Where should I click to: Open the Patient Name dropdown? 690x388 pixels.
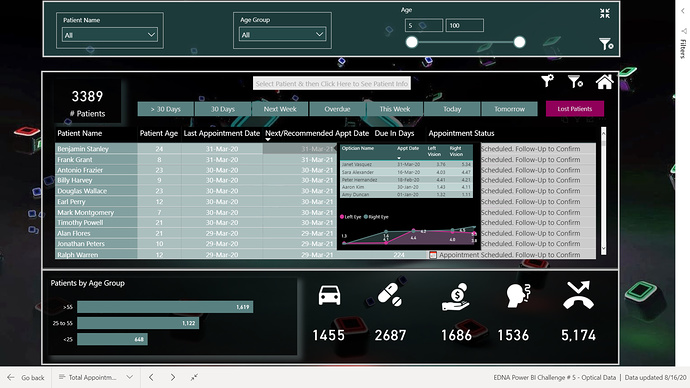pos(110,35)
